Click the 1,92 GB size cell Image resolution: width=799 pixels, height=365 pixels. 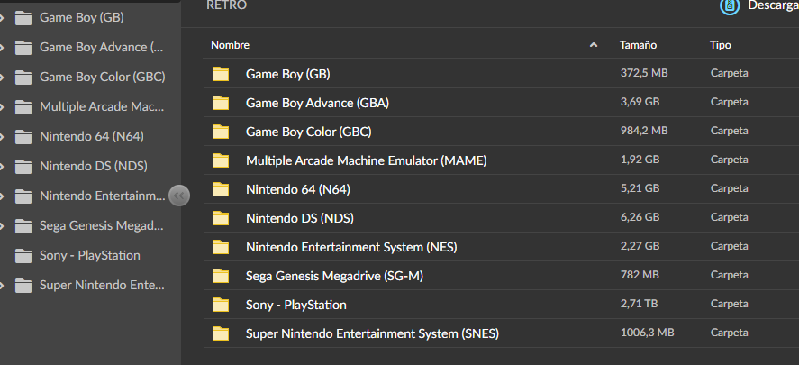(x=640, y=160)
